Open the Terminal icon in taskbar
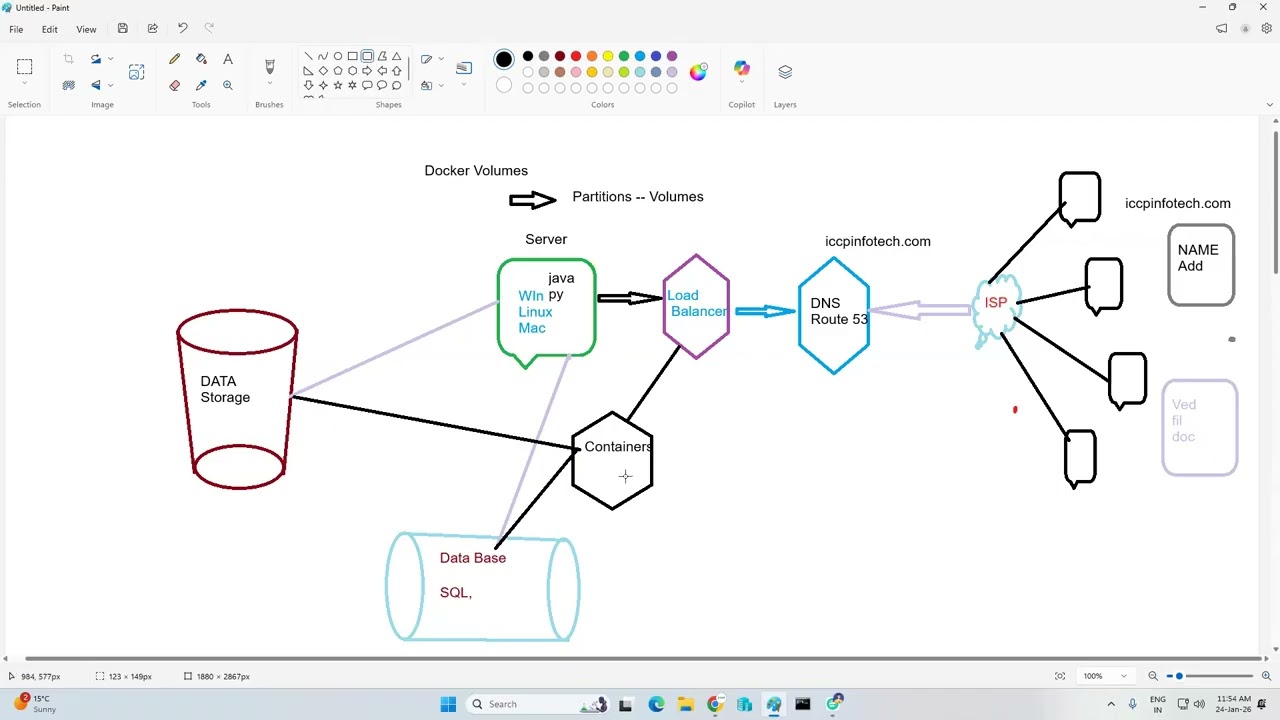1280x720 pixels. [x=803, y=704]
